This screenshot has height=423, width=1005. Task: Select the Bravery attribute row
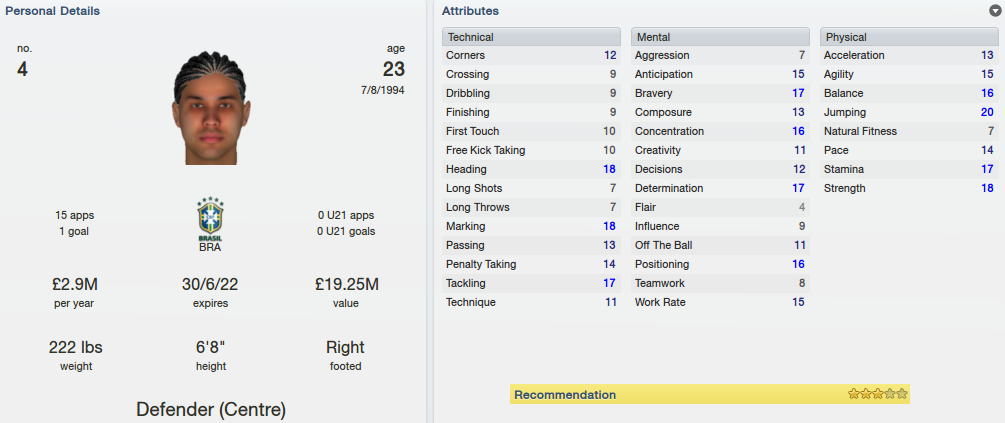coord(720,93)
